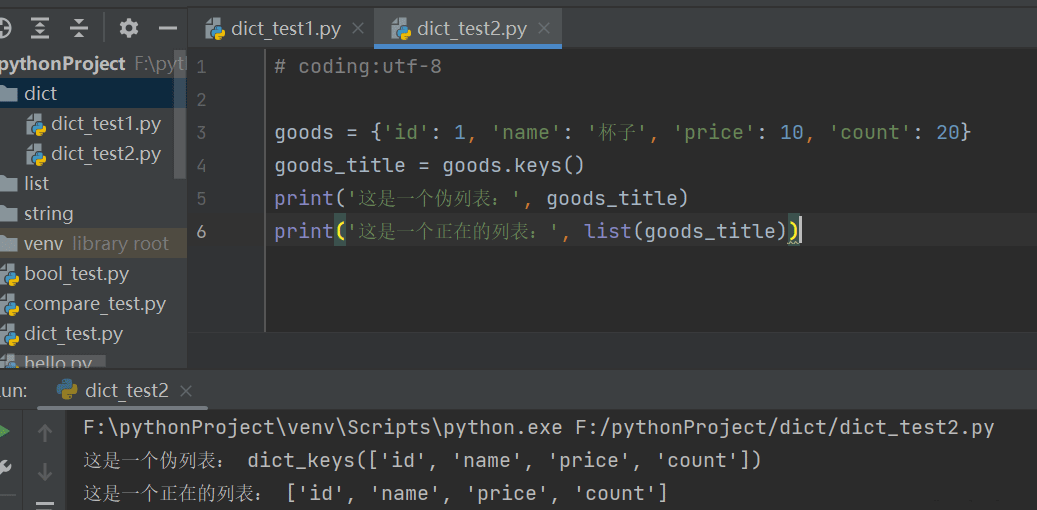
Task: Hide the project tool window
Action: 167,28
